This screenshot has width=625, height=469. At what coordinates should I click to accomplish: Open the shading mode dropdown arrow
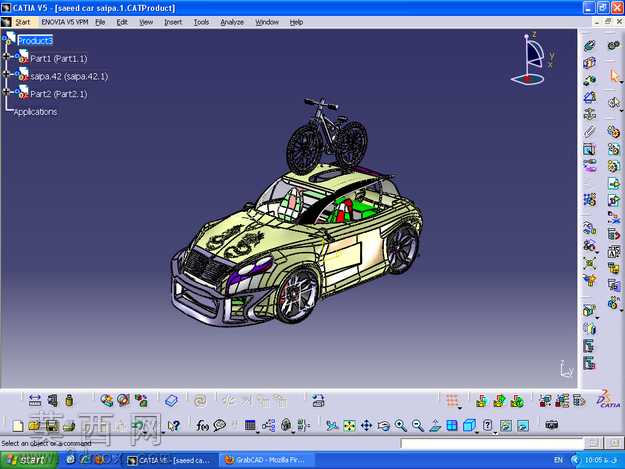pos(495,432)
